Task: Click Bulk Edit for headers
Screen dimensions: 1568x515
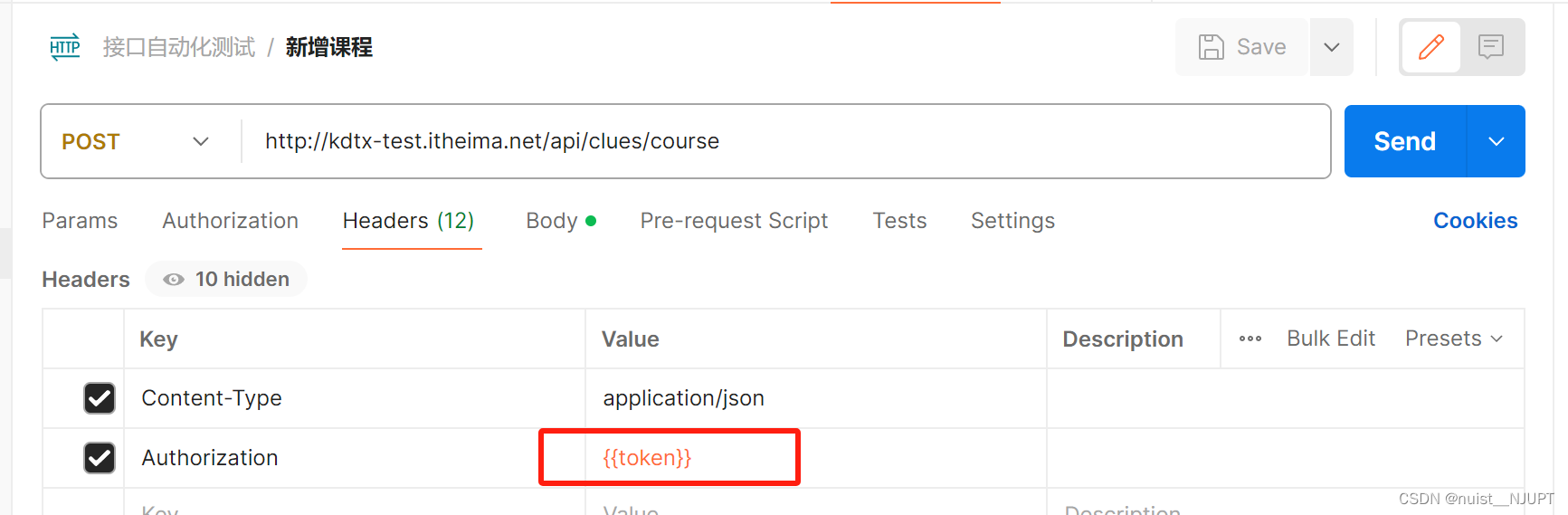Action: 1330,339
